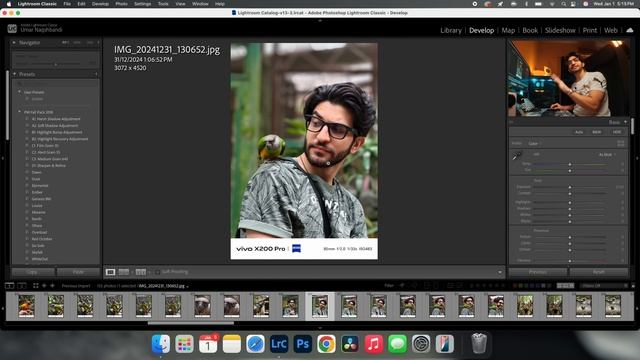Click the Copy settings button

[x=33, y=272]
